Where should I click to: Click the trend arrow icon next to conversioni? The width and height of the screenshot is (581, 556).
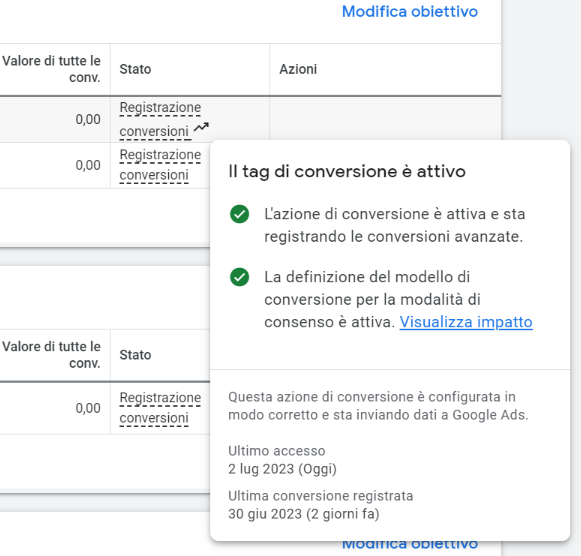coord(201,127)
